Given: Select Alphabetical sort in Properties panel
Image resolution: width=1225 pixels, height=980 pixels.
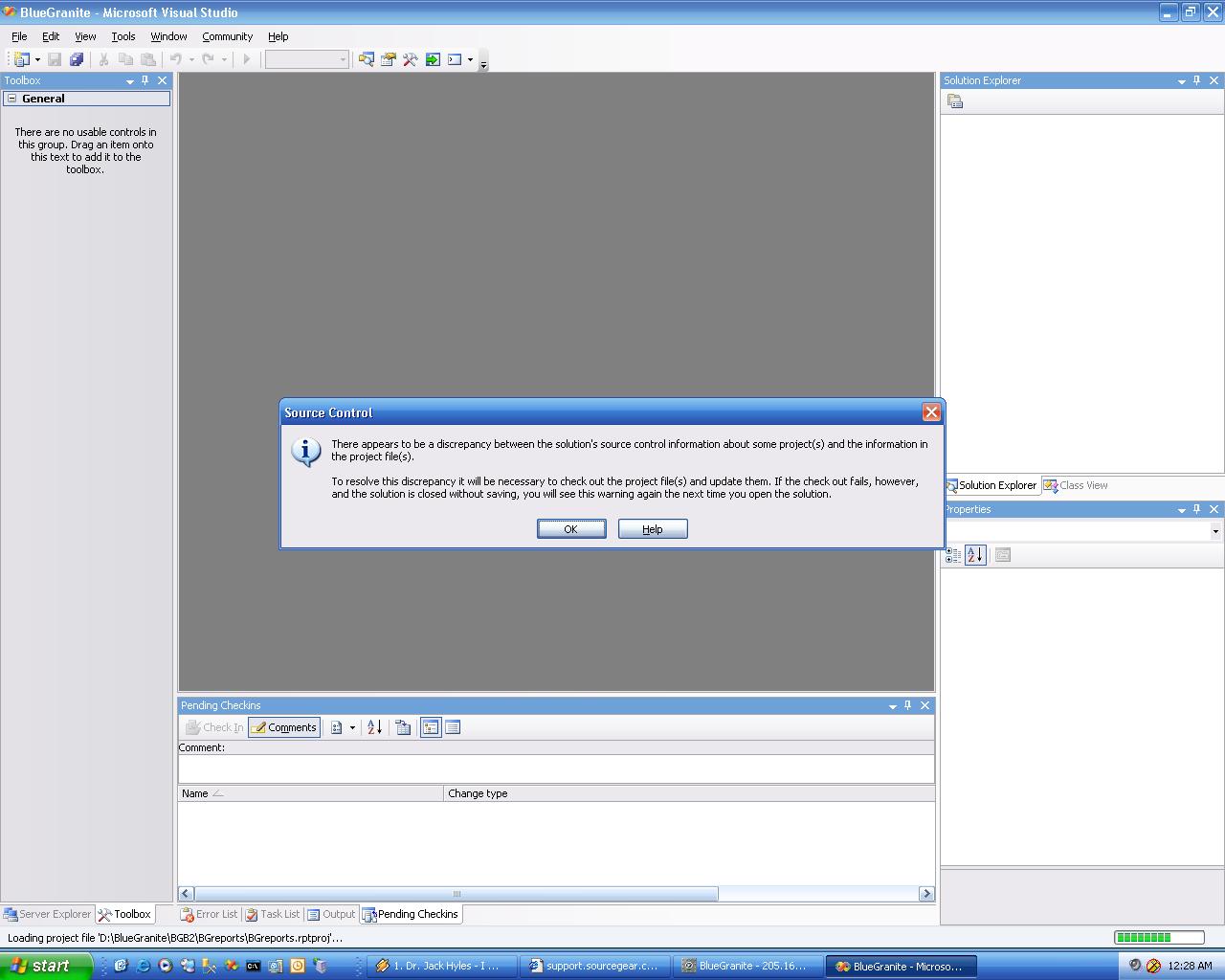Looking at the screenshot, I should point(975,555).
